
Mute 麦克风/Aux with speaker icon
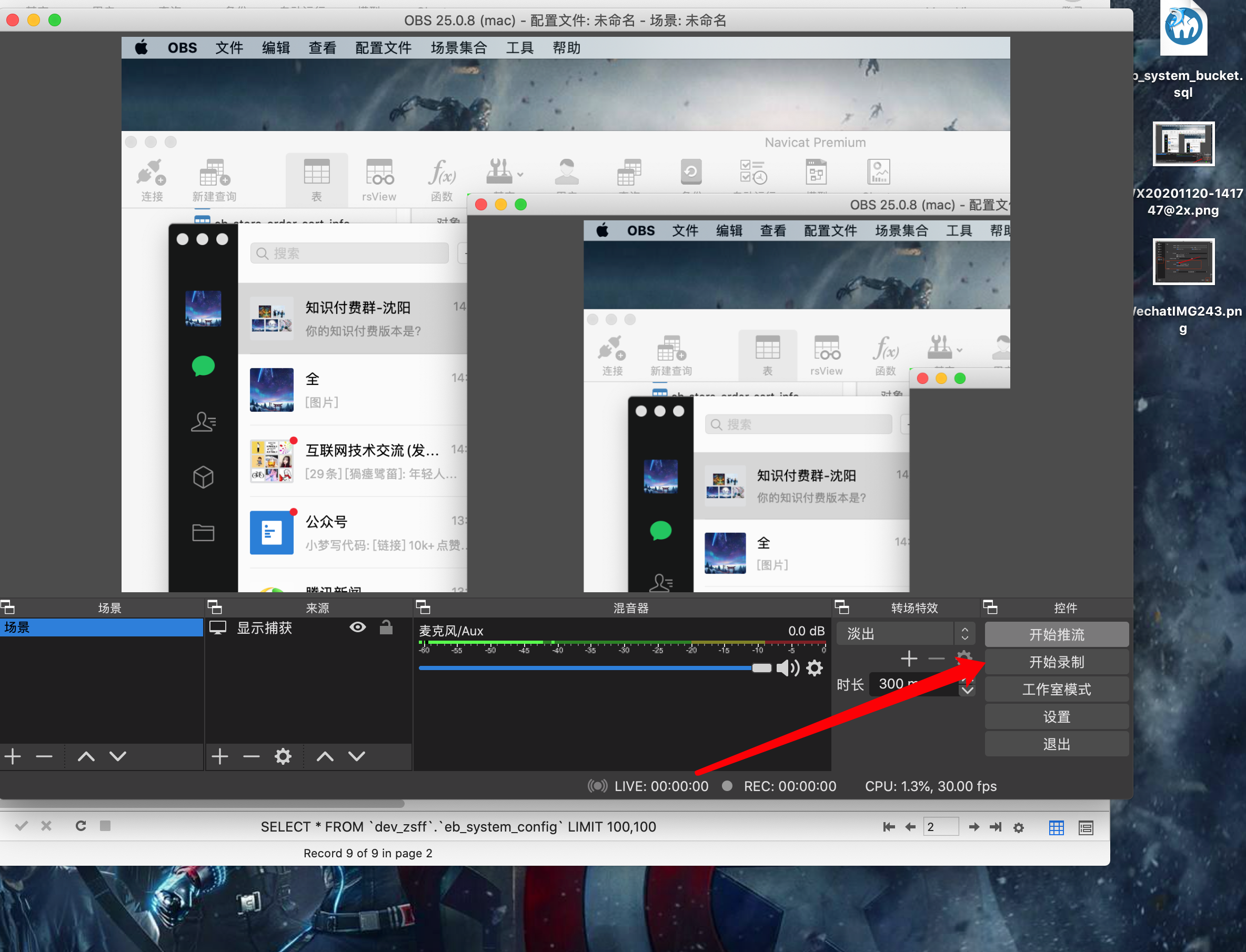pyautogui.click(x=787, y=668)
